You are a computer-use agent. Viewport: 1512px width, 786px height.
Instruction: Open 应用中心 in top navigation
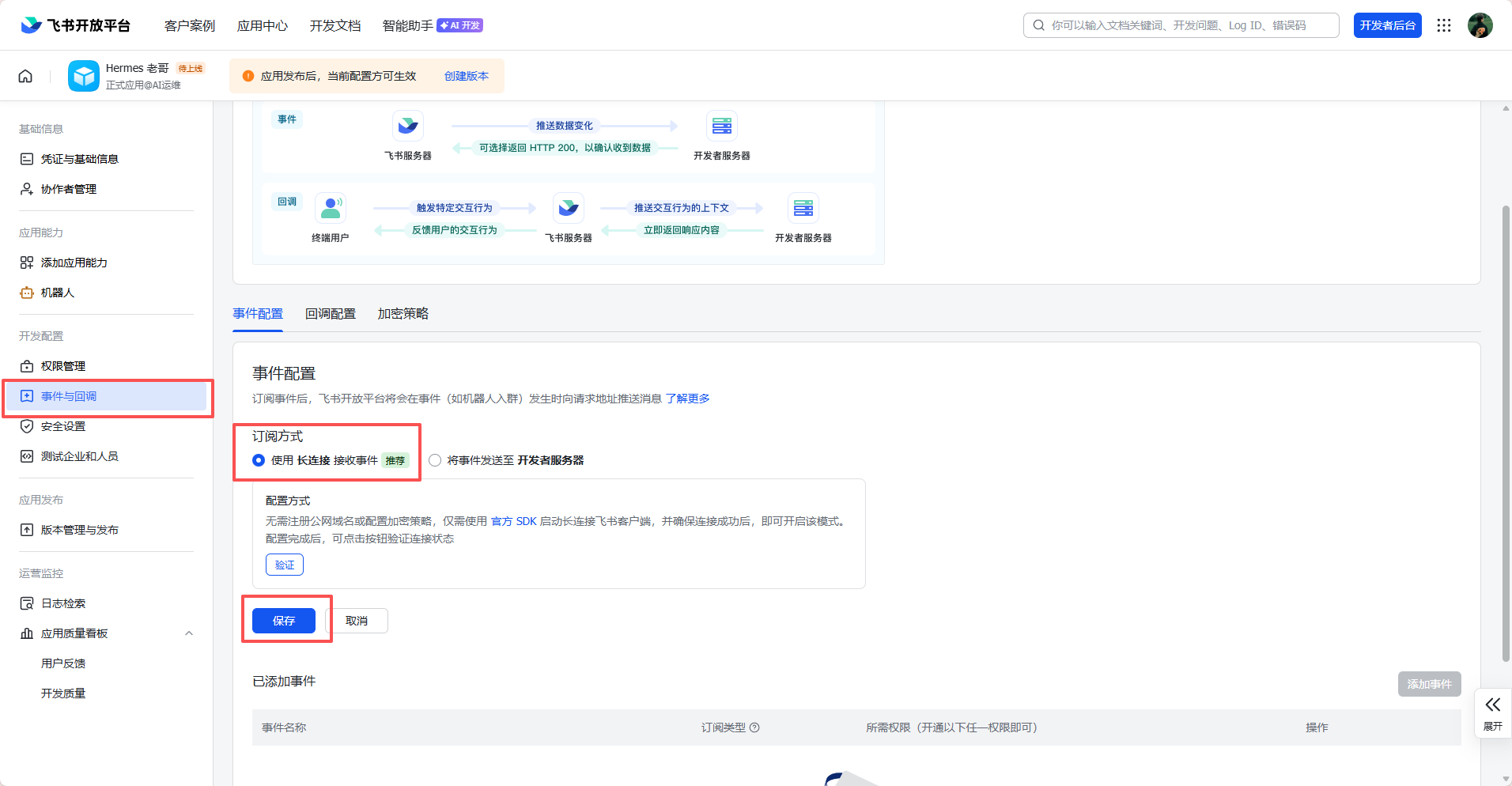(263, 25)
